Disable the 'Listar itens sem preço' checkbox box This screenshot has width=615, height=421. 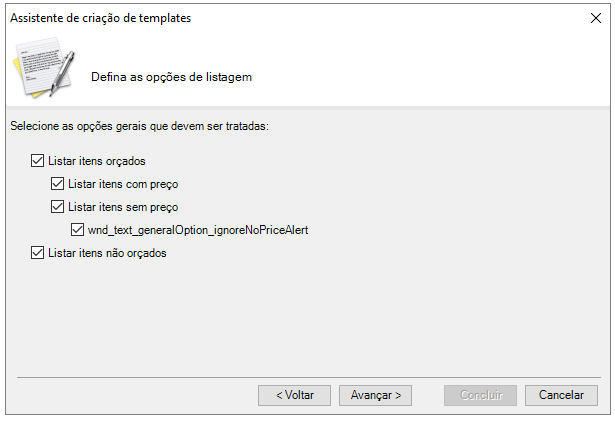(57, 207)
